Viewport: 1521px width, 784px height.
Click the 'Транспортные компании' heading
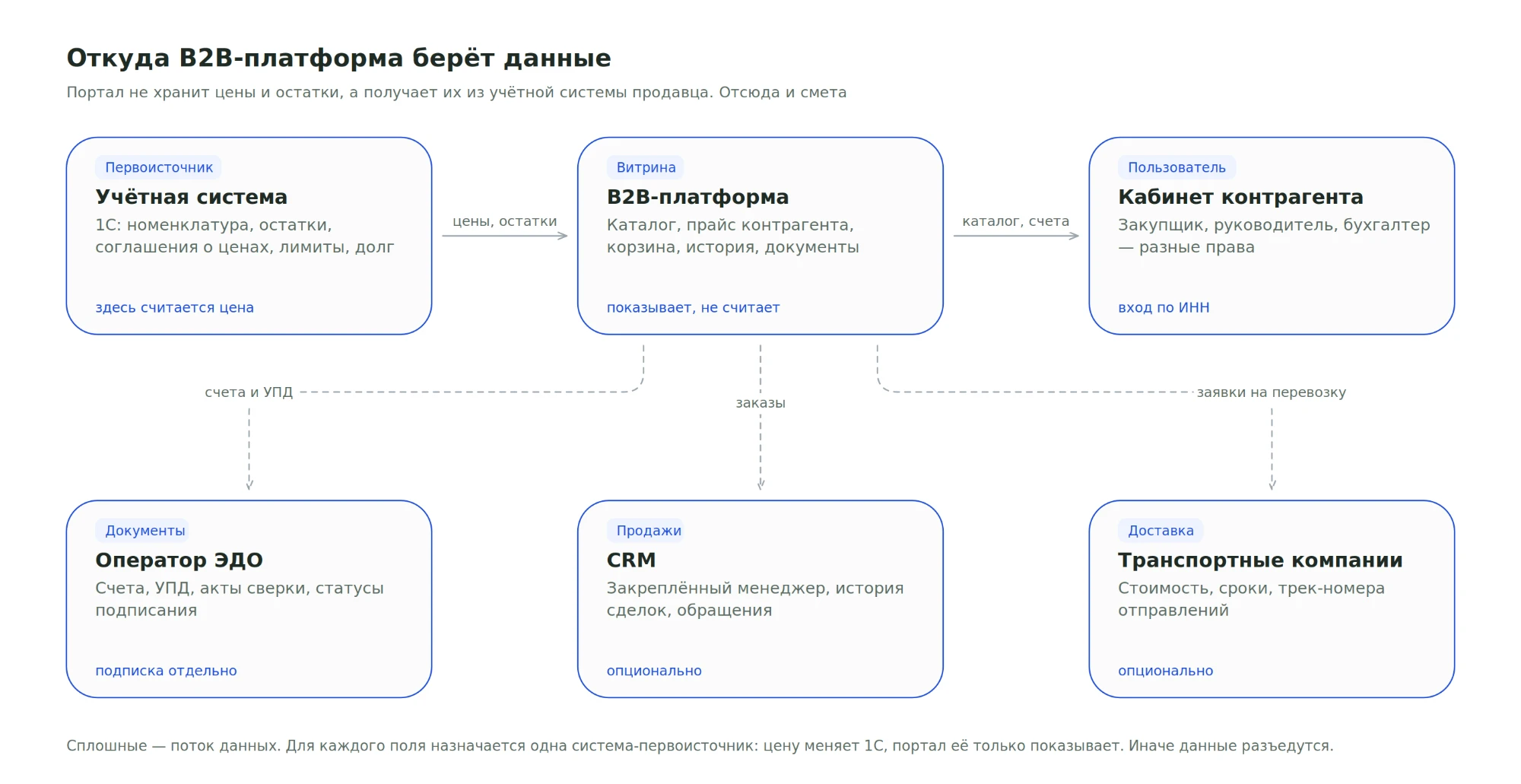coord(1260,560)
